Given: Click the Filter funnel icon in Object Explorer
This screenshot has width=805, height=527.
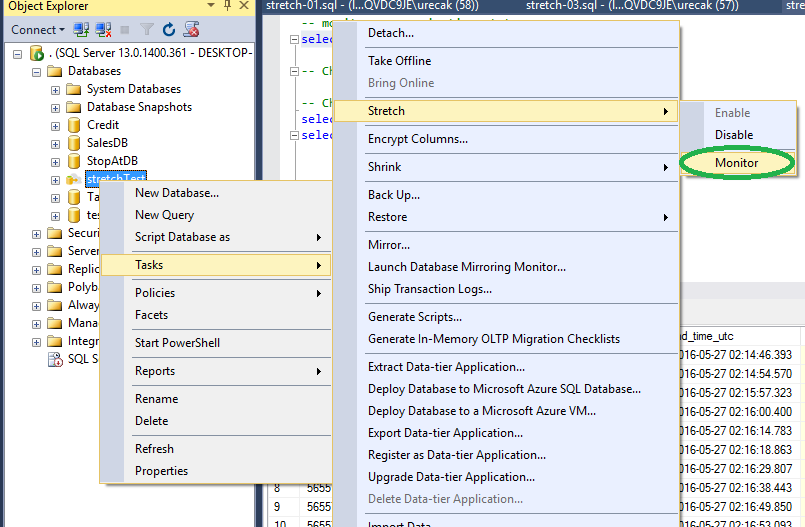Looking at the screenshot, I should pyautogui.click(x=147, y=30).
